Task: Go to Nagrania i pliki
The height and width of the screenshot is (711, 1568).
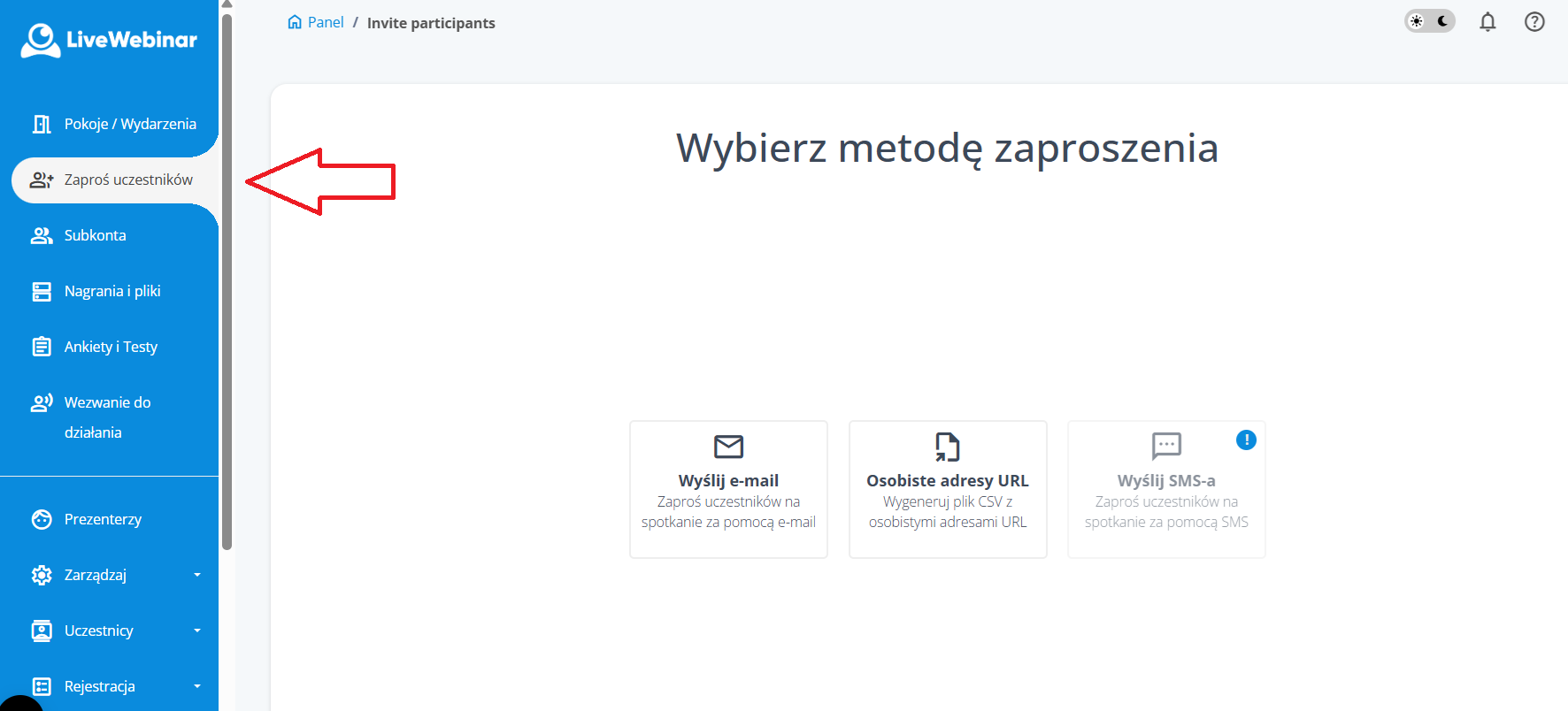Action: click(x=112, y=291)
